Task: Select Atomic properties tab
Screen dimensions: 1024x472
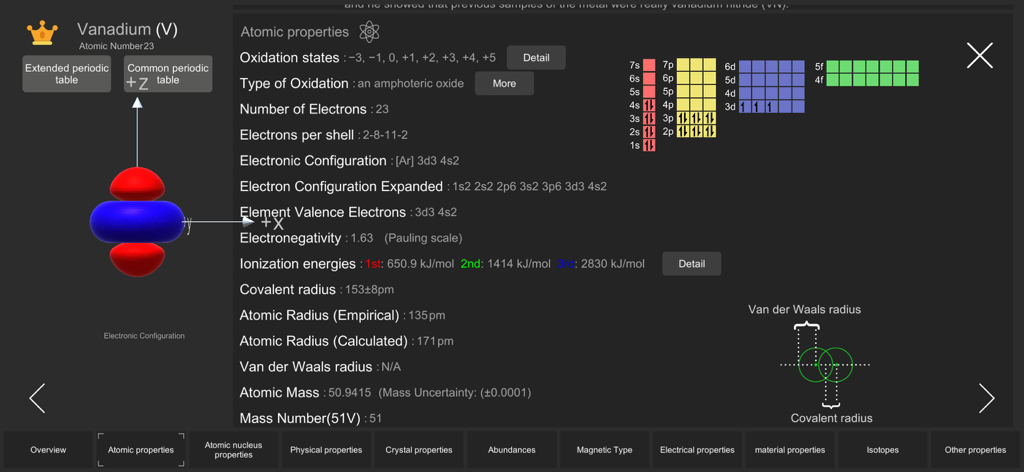Action: [140, 450]
